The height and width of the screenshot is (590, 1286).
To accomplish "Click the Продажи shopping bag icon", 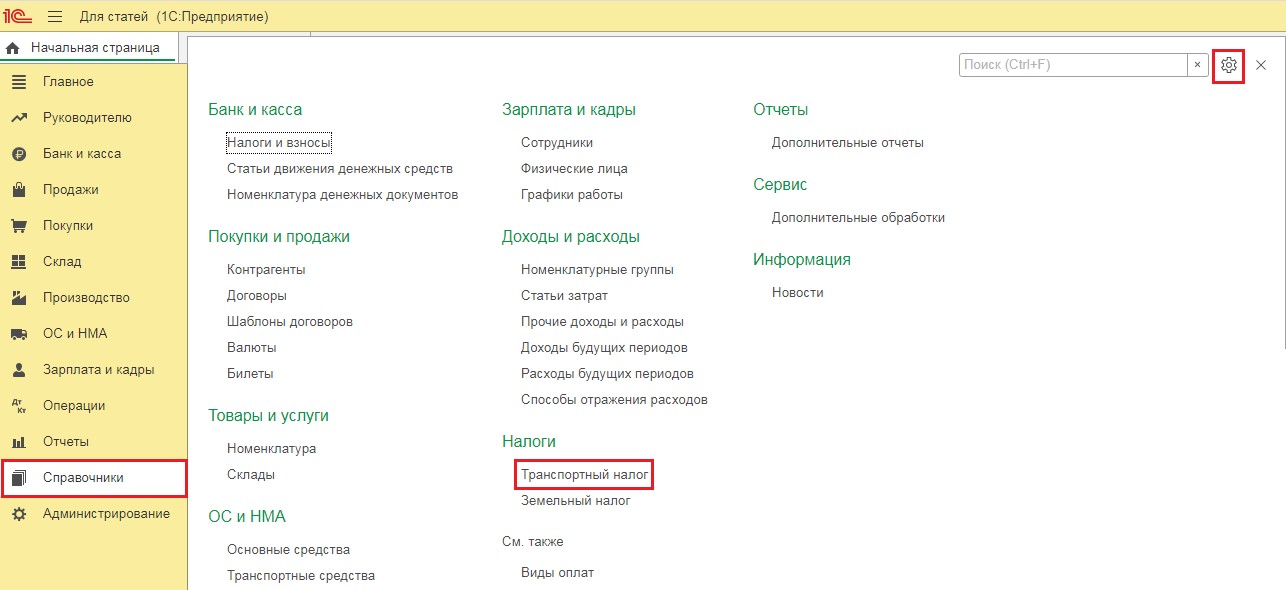I will pos(18,190).
